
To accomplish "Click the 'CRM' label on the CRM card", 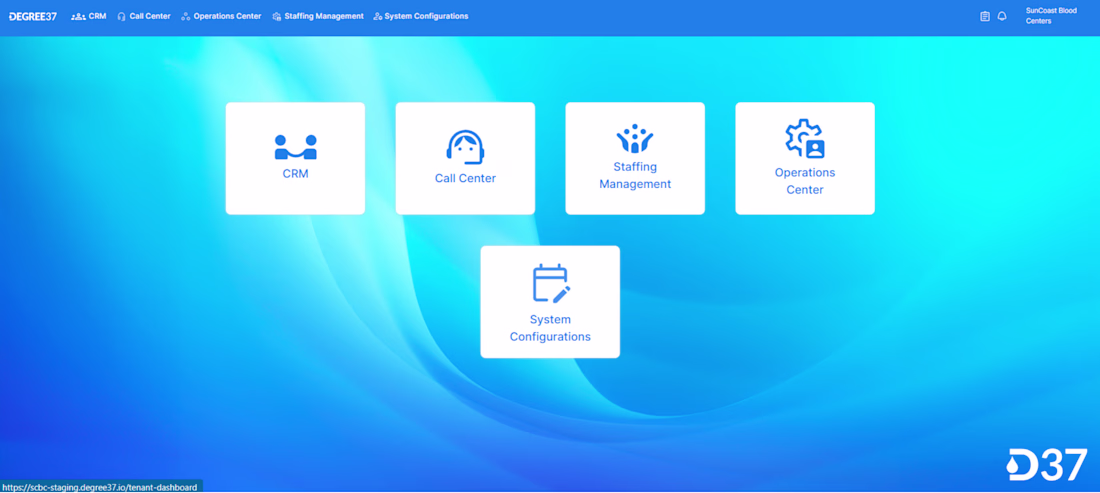I will pyautogui.click(x=295, y=173).
